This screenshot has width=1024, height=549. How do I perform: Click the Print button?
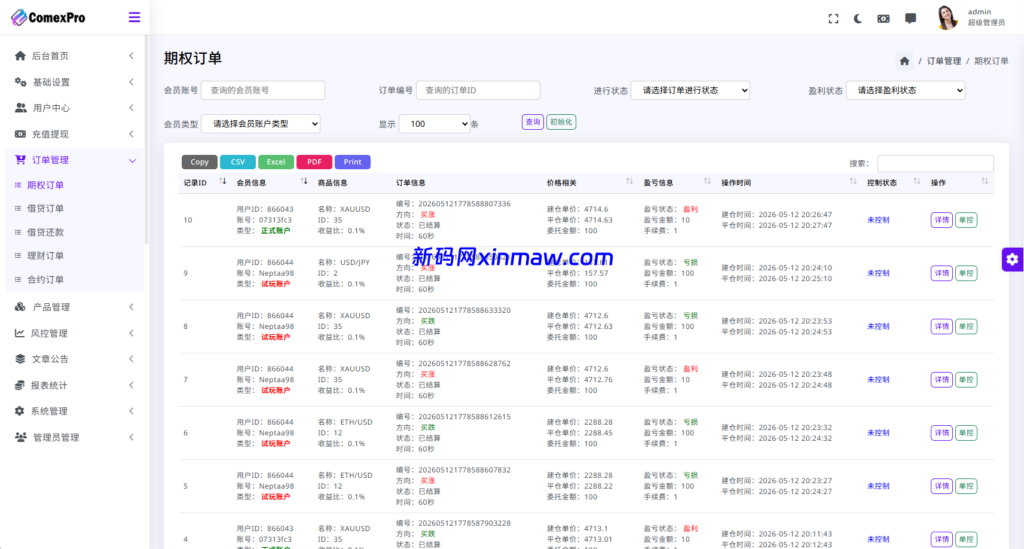click(x=353, y=162)
